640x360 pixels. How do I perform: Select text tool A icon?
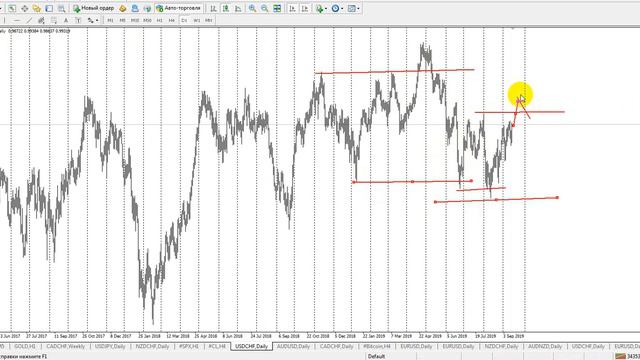point(66,20)
